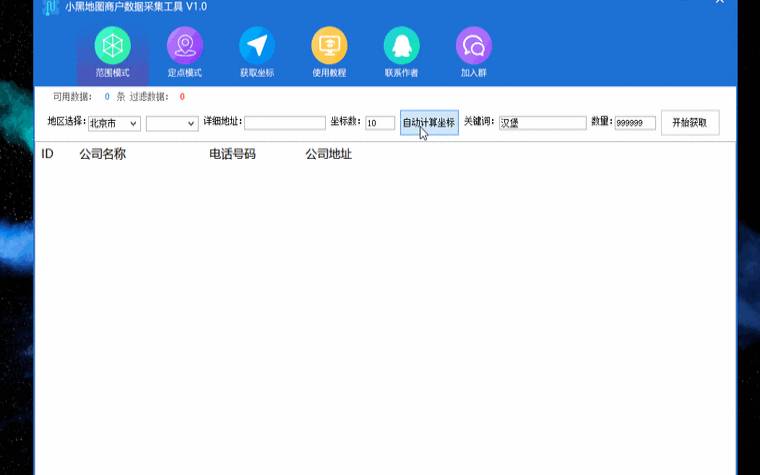
Task: Select the 范围模式 range mode icon
Action: [112, 52]
